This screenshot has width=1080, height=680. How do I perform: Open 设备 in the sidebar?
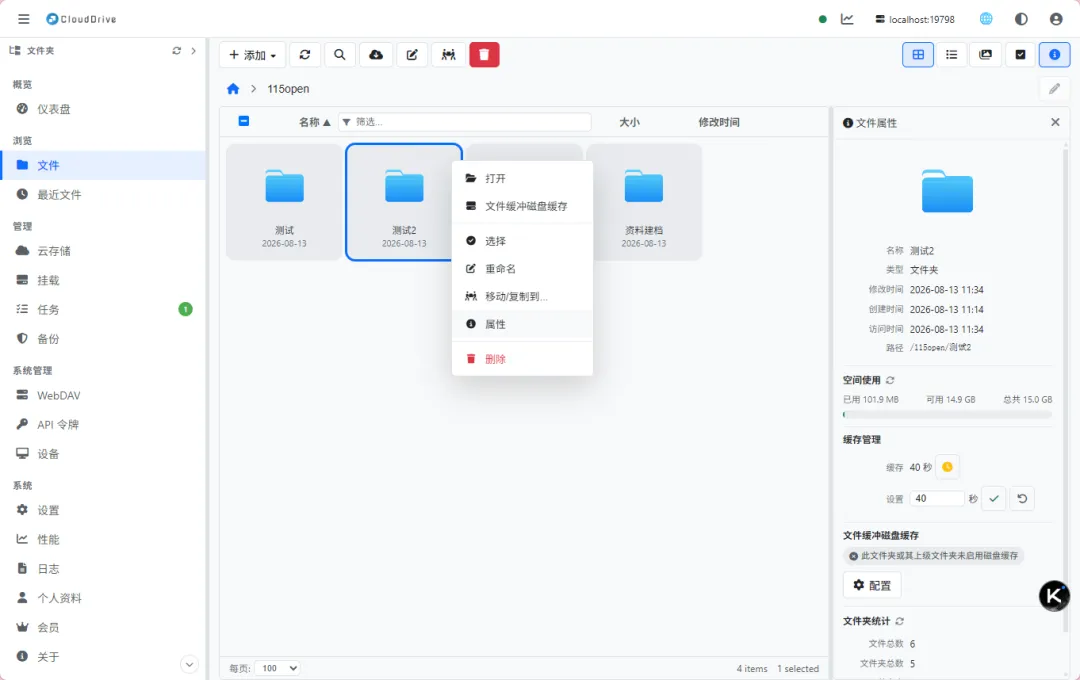point(103,454)
